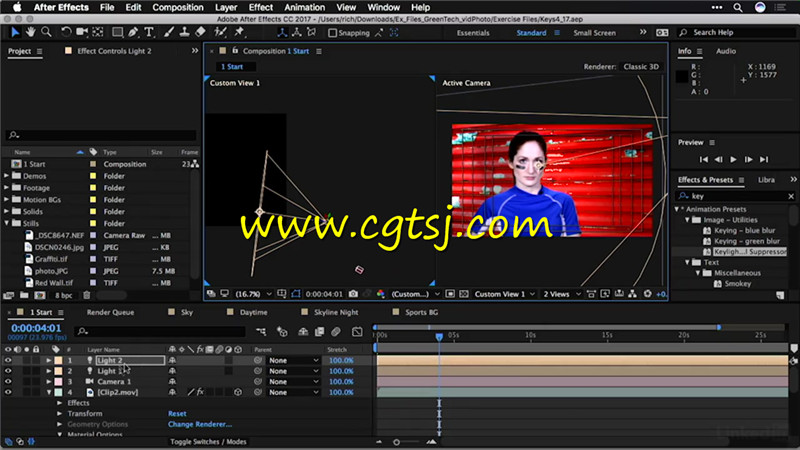Viewport: 800px width, 450px height.
Task: Hide the Light 1 layer eye
Action: pyautogui.click(x=8, y=371)
